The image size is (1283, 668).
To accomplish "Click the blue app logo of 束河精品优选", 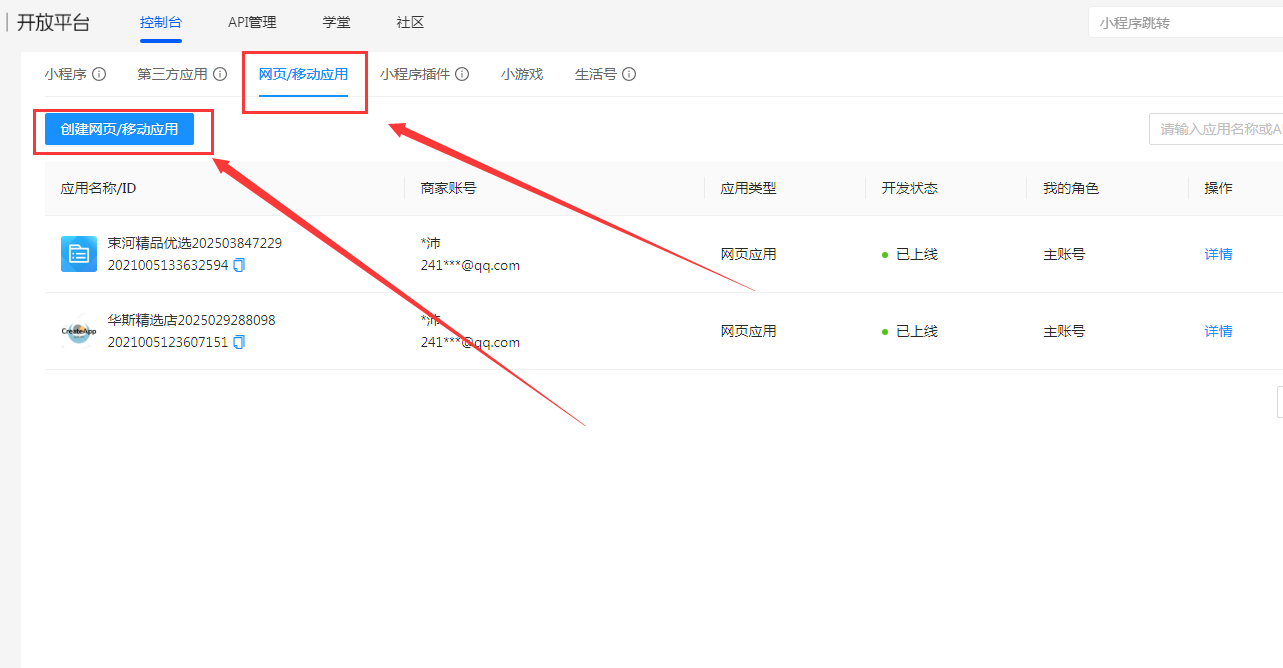I will coord(78,253).
